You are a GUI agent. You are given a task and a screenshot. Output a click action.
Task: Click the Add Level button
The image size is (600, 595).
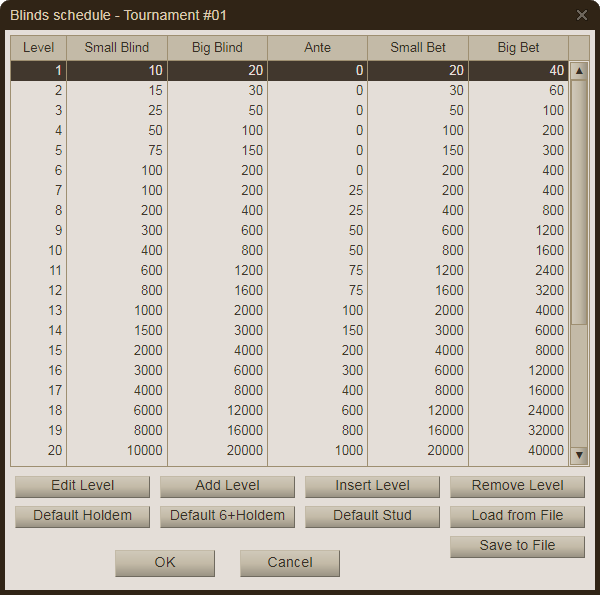point(227,486)
